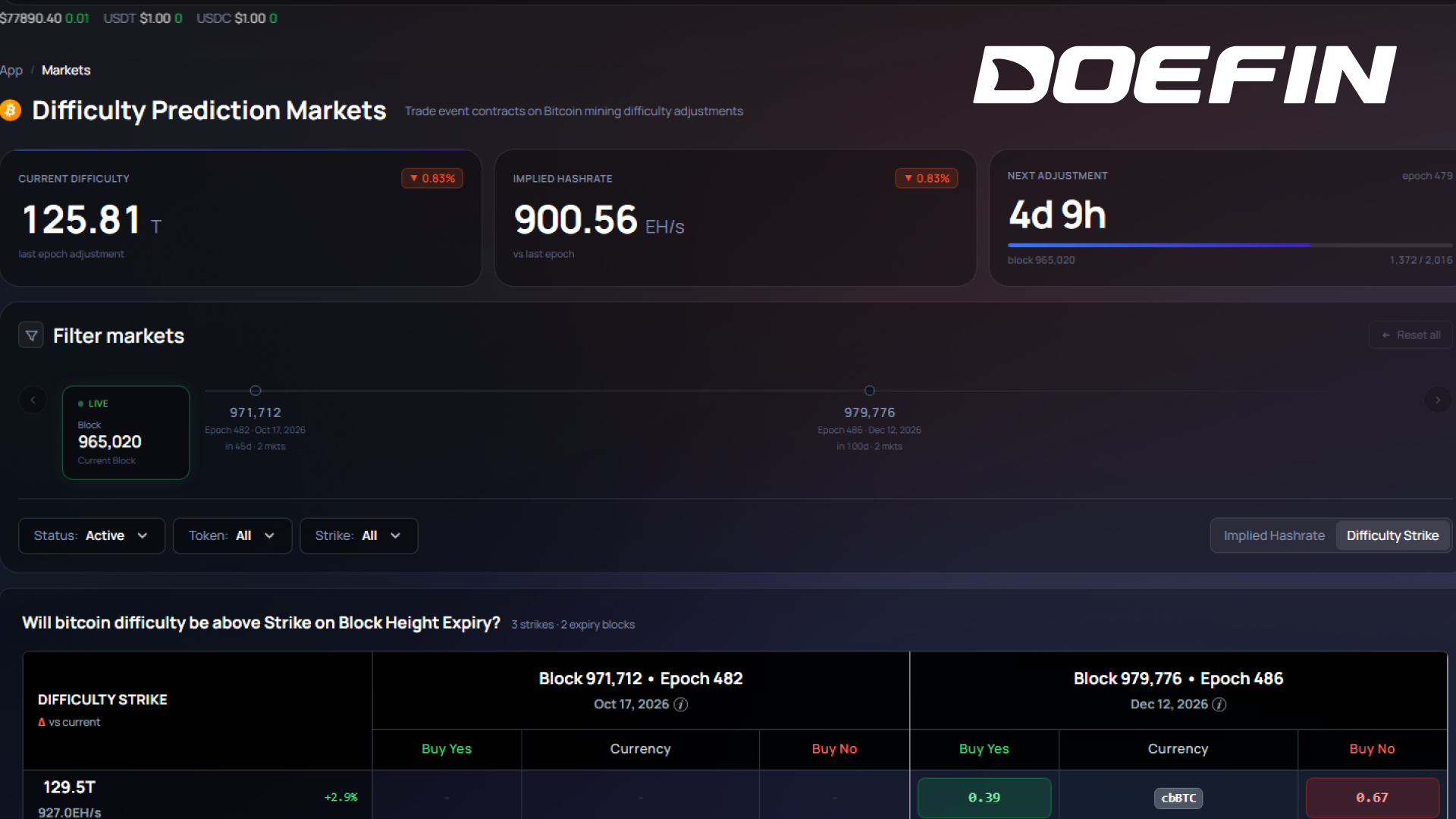Click Block 971,712 • Epoch 482 header
The width and height of the screenshot is (1456, 819).
click(641, 679)
